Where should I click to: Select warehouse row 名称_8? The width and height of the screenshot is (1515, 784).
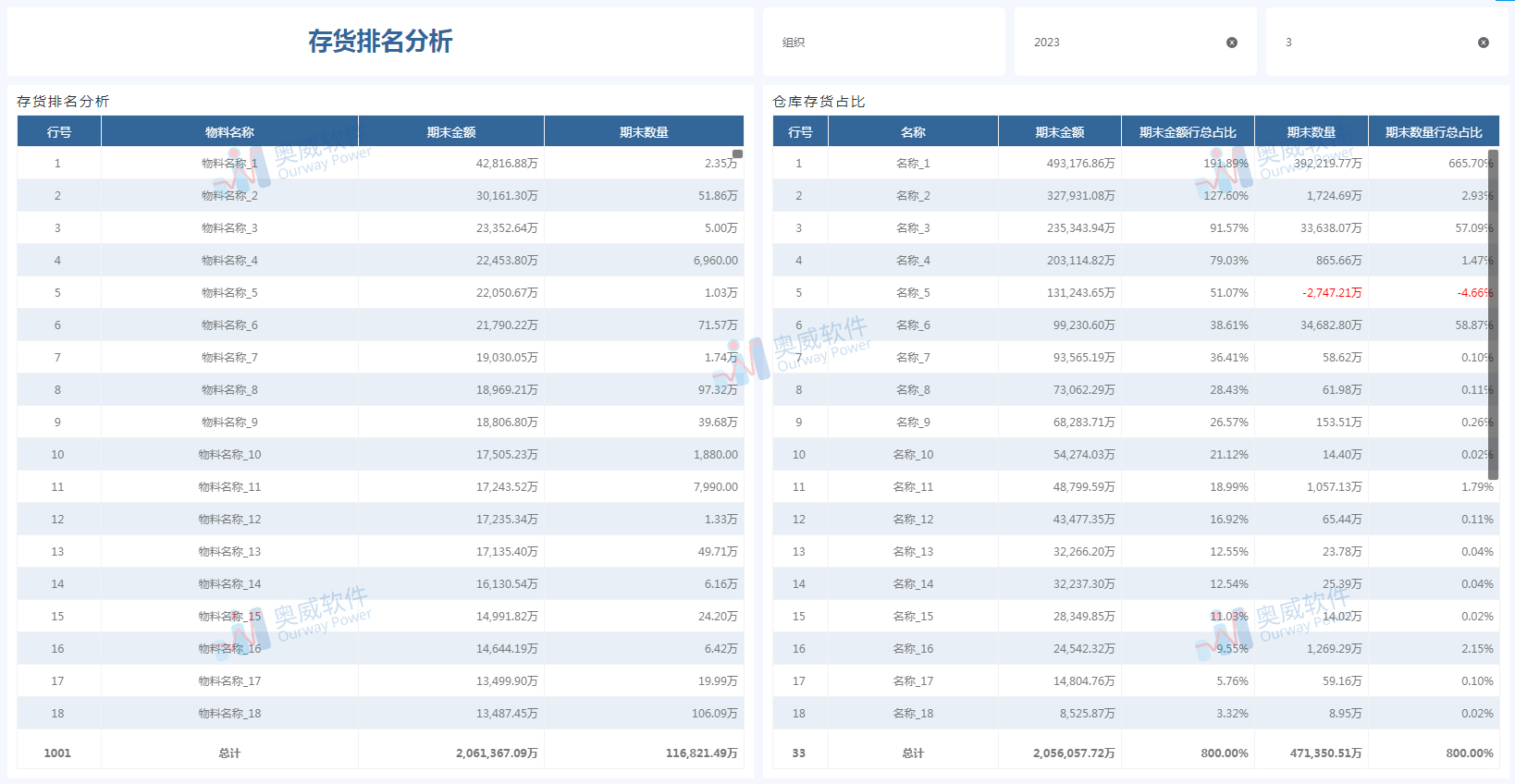click(1136, 390)
